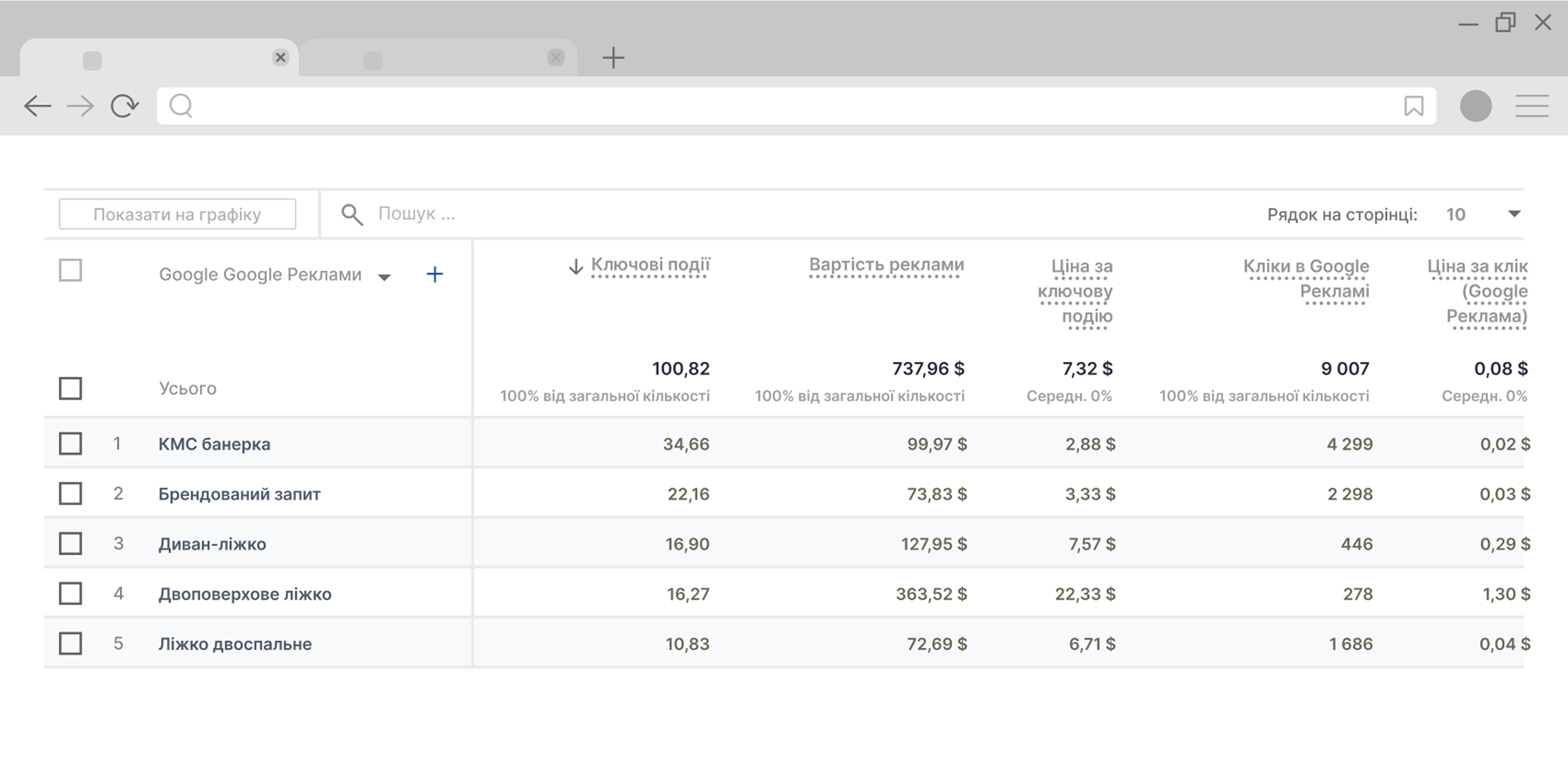Toggle the select-all header checkbox
This screenshot has height=784, width=1568.
click(70, 271)
